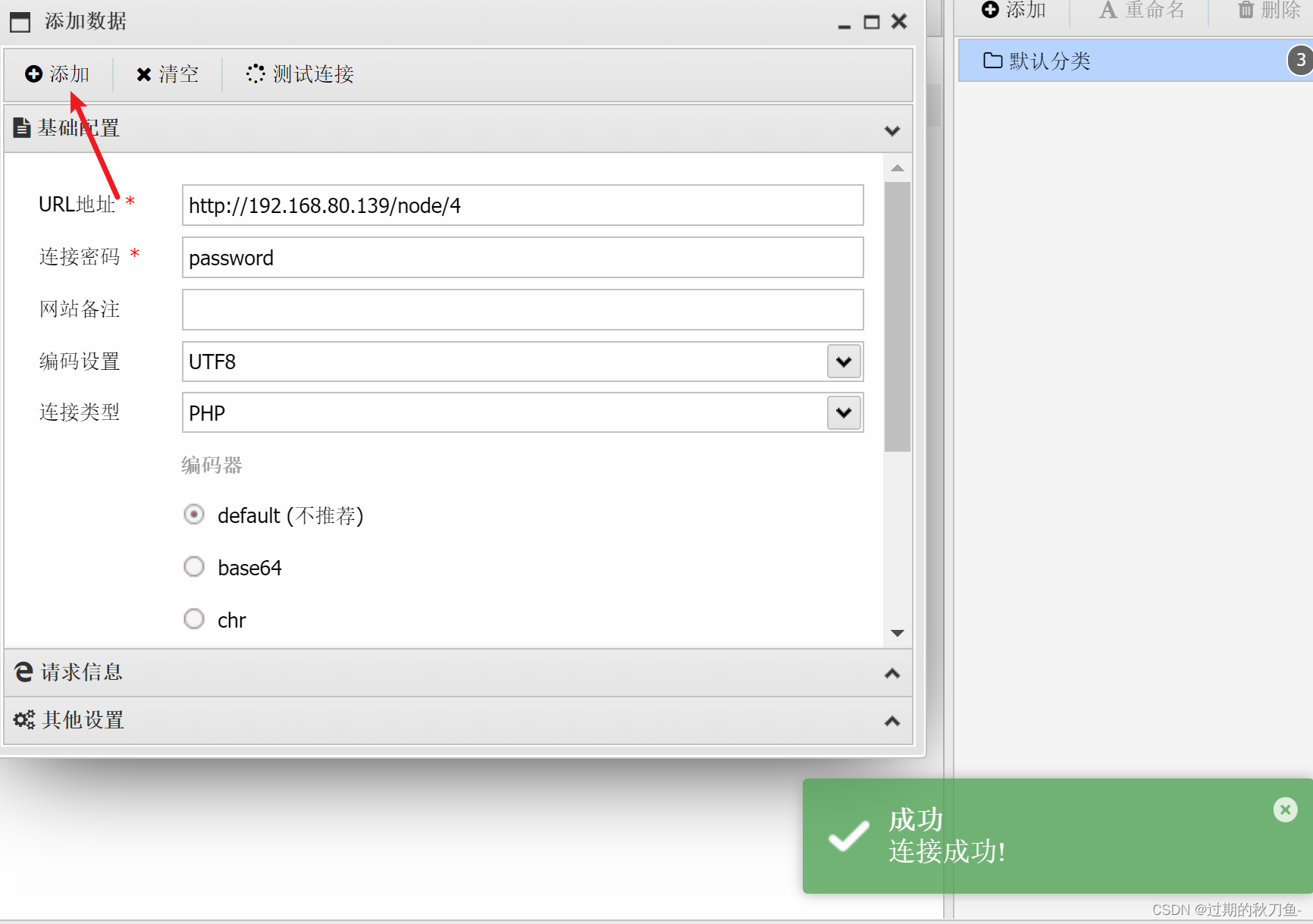Click the success checkmark icon
The width and height of the screenshot is (1313, 924).
point(848,836)
